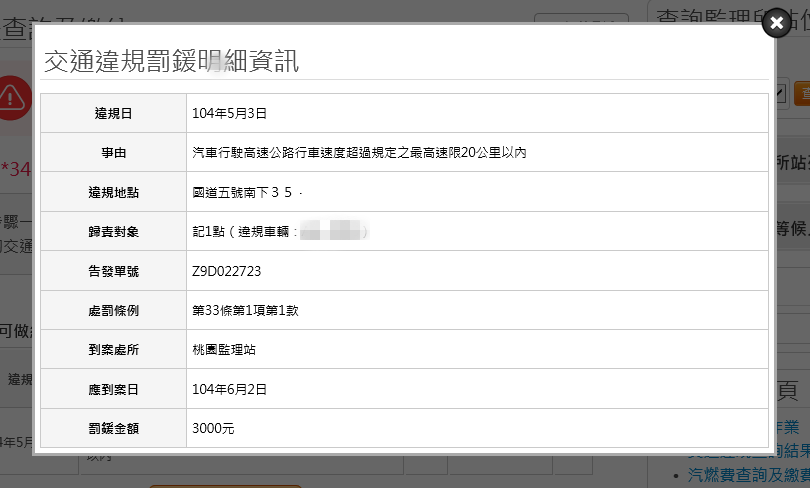Click the 桃園監理站 office value
The width and height of the screenshot is (810, 488).
[222, 350]
